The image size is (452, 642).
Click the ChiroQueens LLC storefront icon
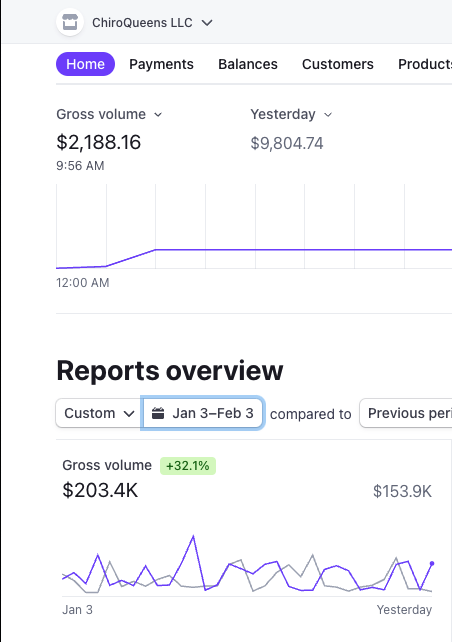click(70, 22)
